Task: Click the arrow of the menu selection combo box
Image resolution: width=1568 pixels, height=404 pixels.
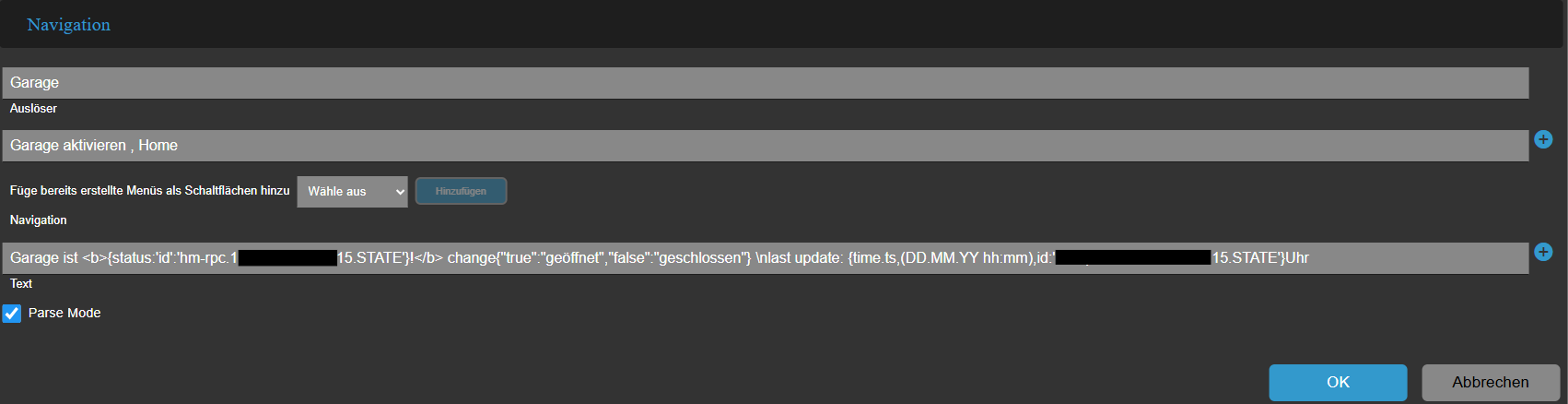Action: (400, 192)
